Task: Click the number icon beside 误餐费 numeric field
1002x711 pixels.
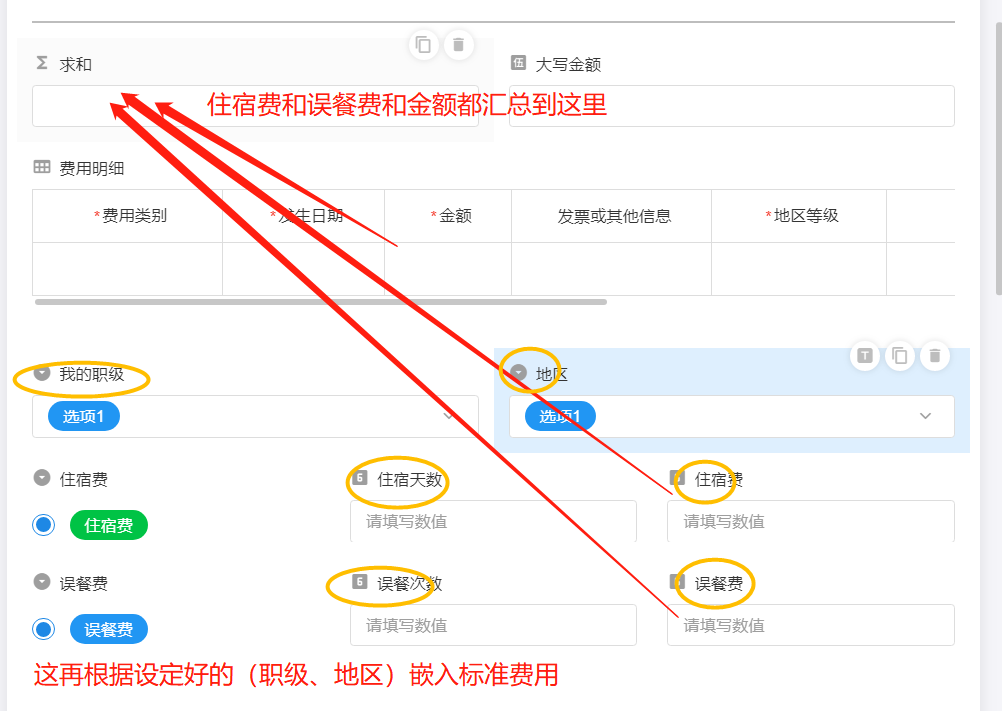Action: [677, 582]
